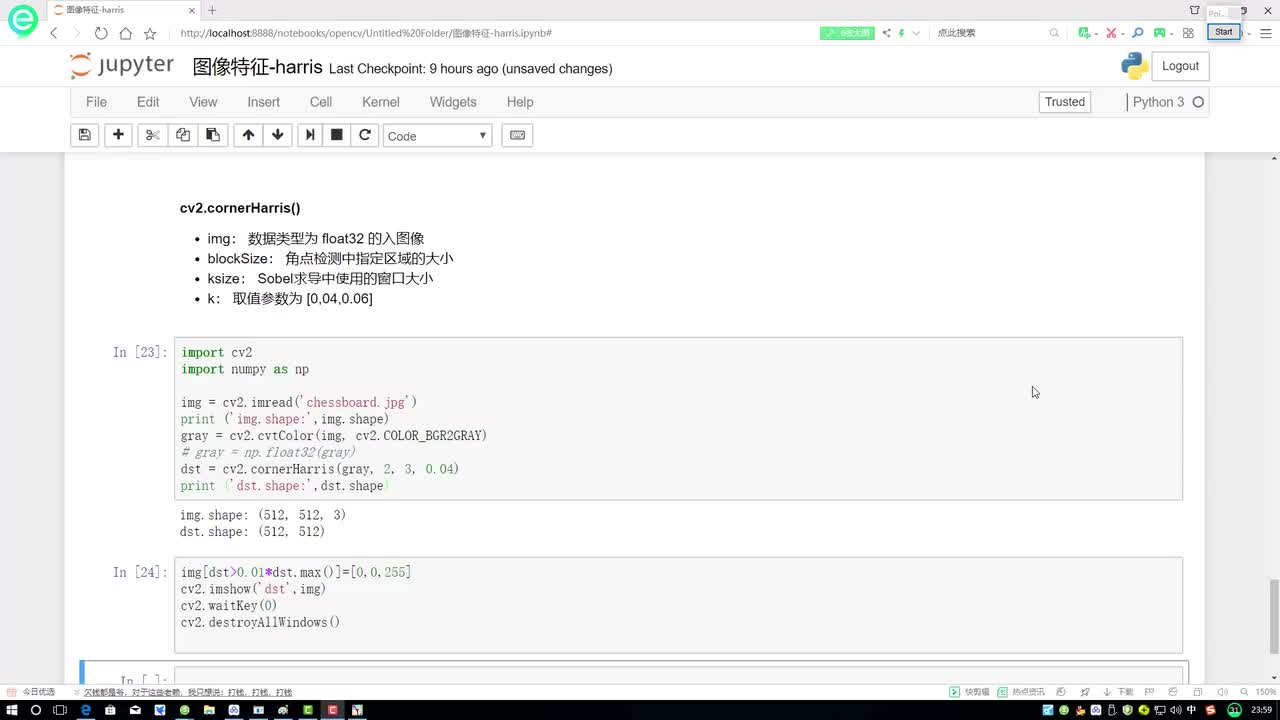Viewport: 1280px width, 720px height.
Task: Open the File menu
Action: pos(96,102)
